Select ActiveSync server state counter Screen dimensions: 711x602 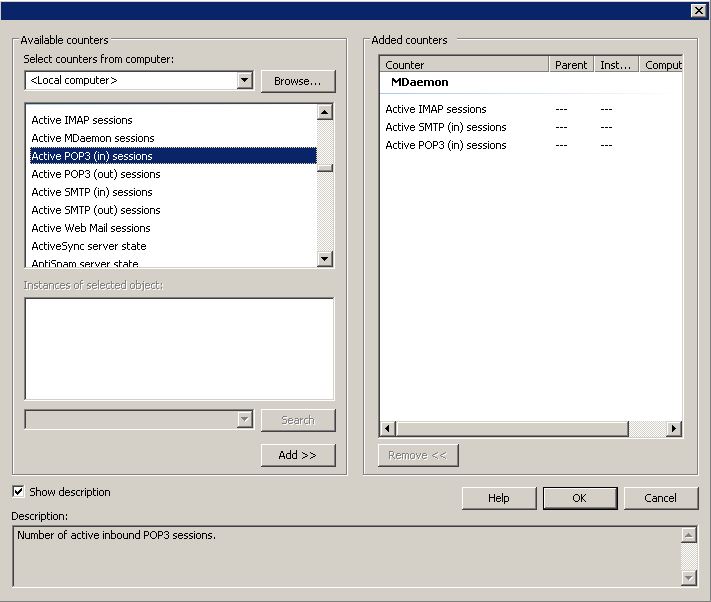coord(89,246)
